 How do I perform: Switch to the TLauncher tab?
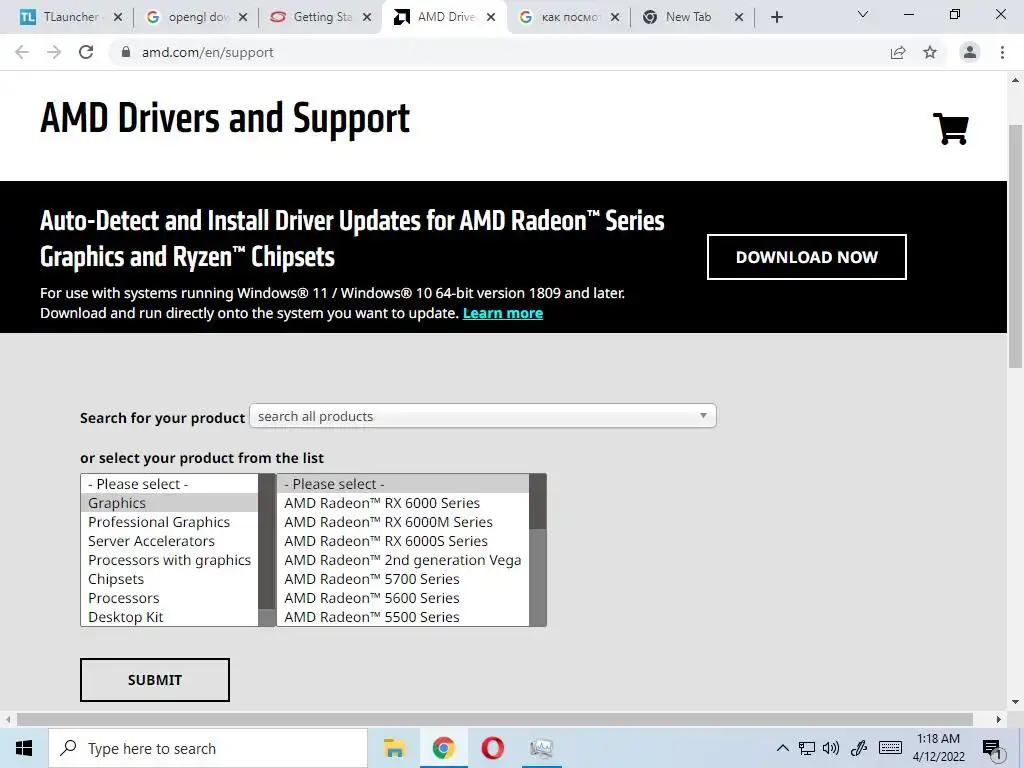63,17
